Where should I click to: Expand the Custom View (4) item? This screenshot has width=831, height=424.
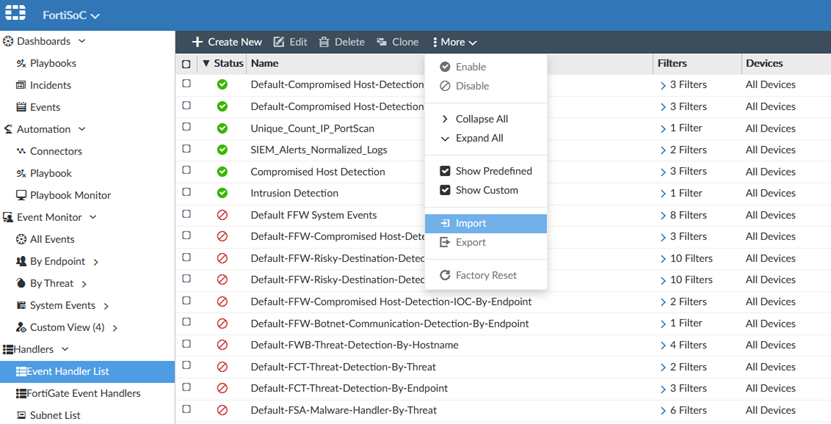pyautogui.click(x=115, y=328)
